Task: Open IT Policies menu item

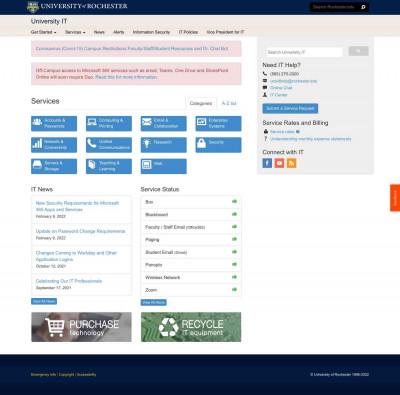Action: (188, 32)
